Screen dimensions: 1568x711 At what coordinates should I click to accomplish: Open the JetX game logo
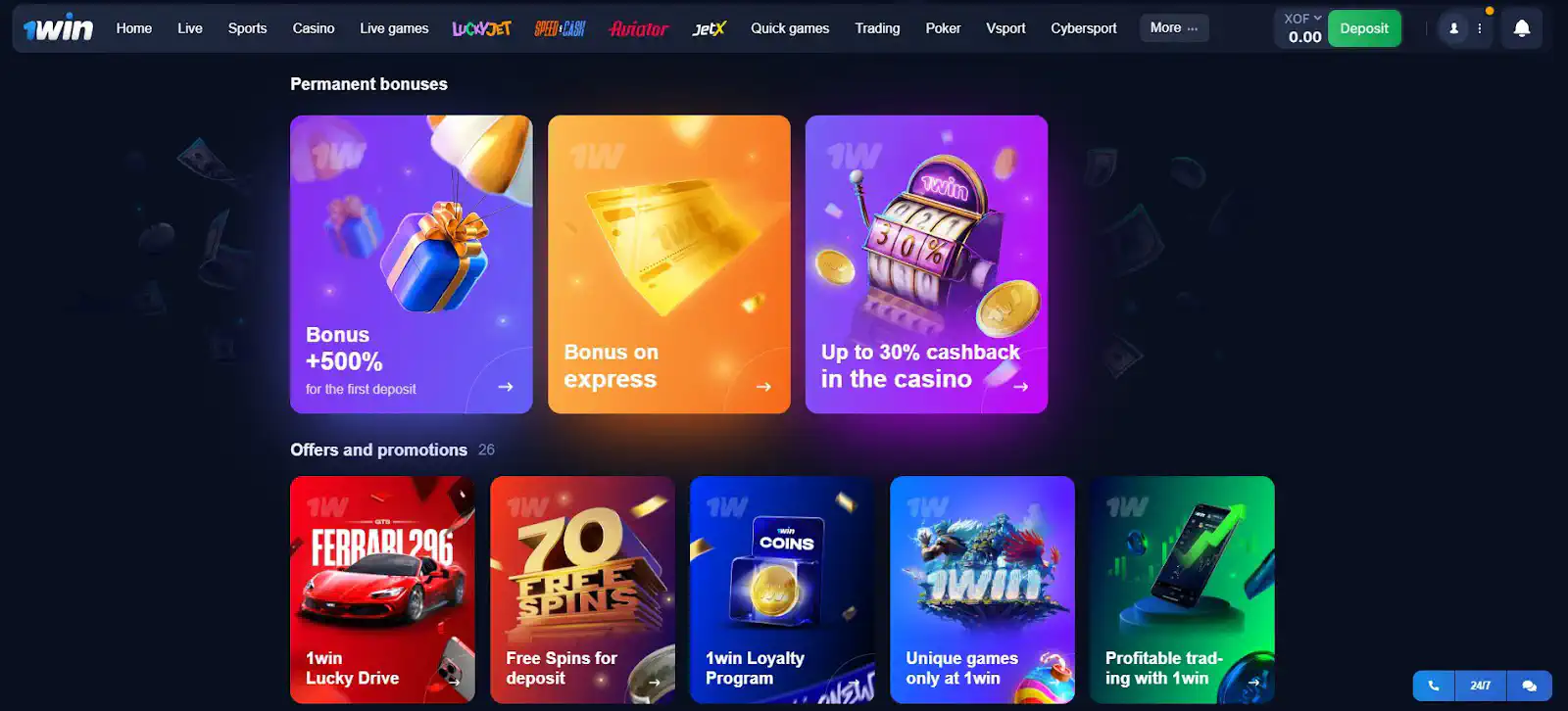click(x=709, y=28)
